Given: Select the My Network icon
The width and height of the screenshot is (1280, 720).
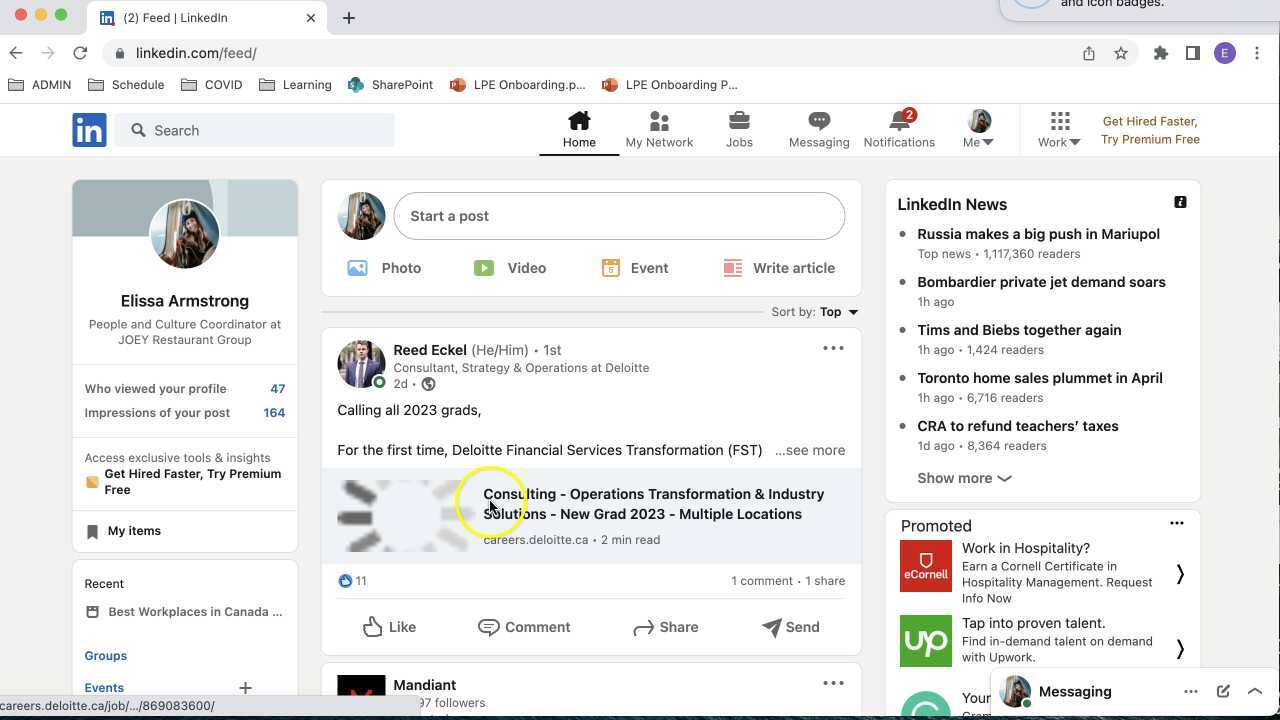Looking at the screenshot, I should [x=659, y=128].
